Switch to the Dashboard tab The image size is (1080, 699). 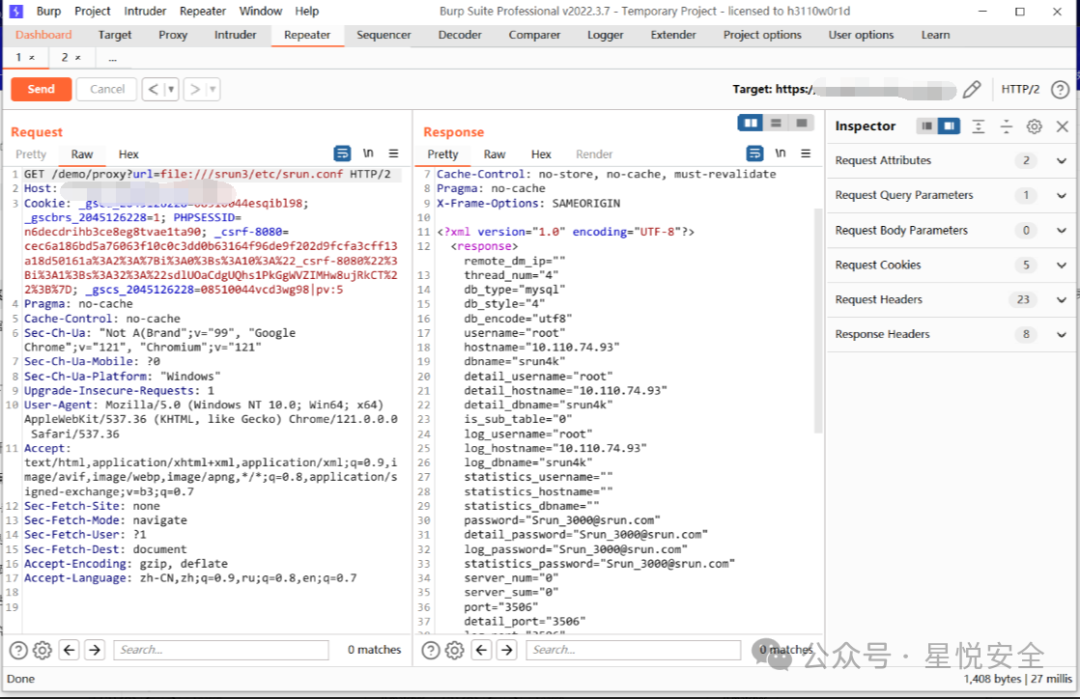[43, 34]
